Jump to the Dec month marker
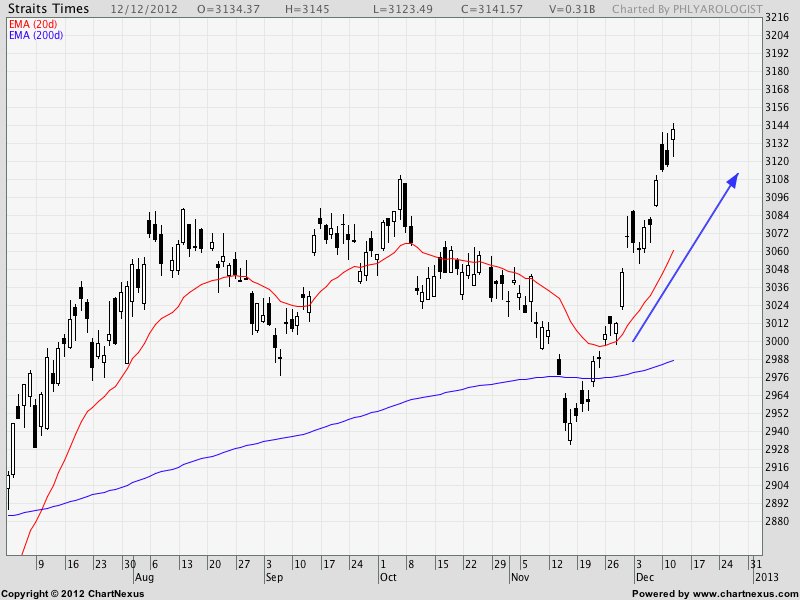Screen dimensions: 800x600 click(644, 578)
